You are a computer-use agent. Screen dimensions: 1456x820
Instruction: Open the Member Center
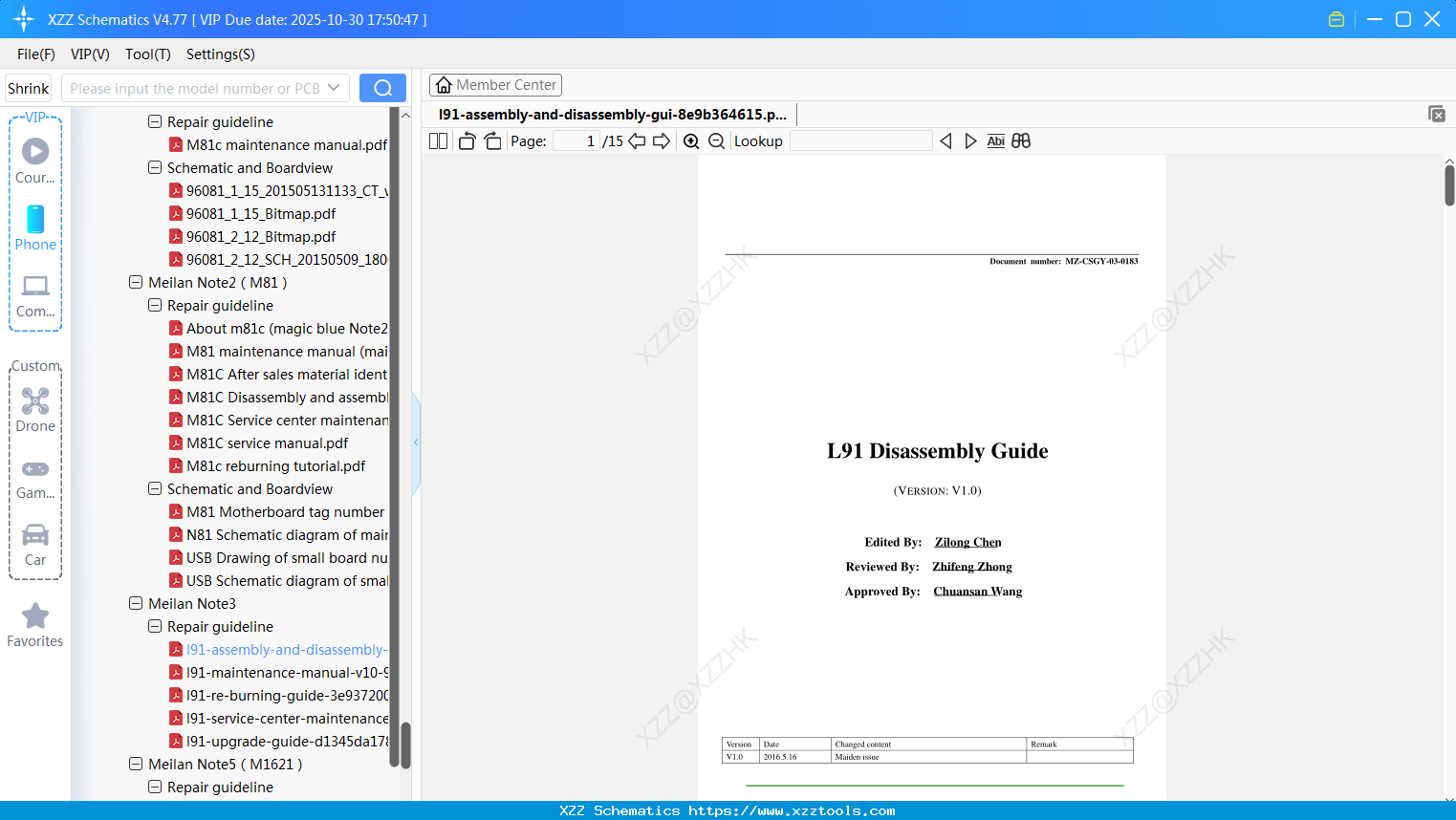point(495,85)
